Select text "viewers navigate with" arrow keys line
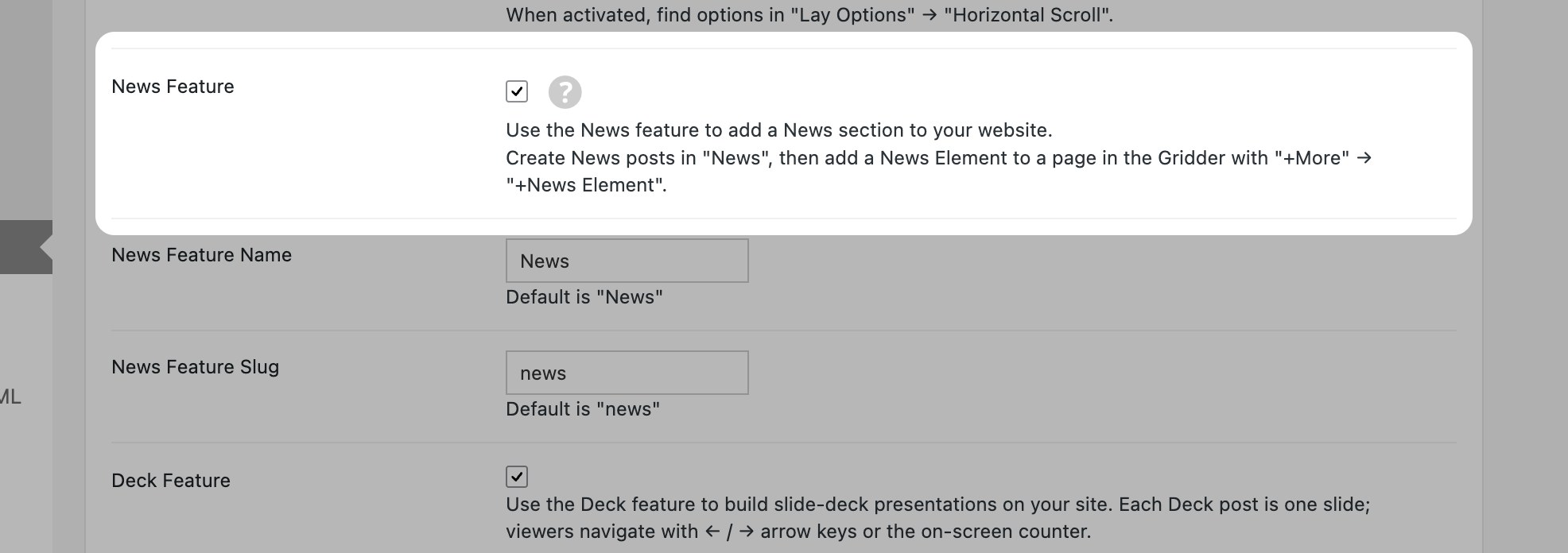This screenshot has width=1568, height=553. tap(798, 532)
